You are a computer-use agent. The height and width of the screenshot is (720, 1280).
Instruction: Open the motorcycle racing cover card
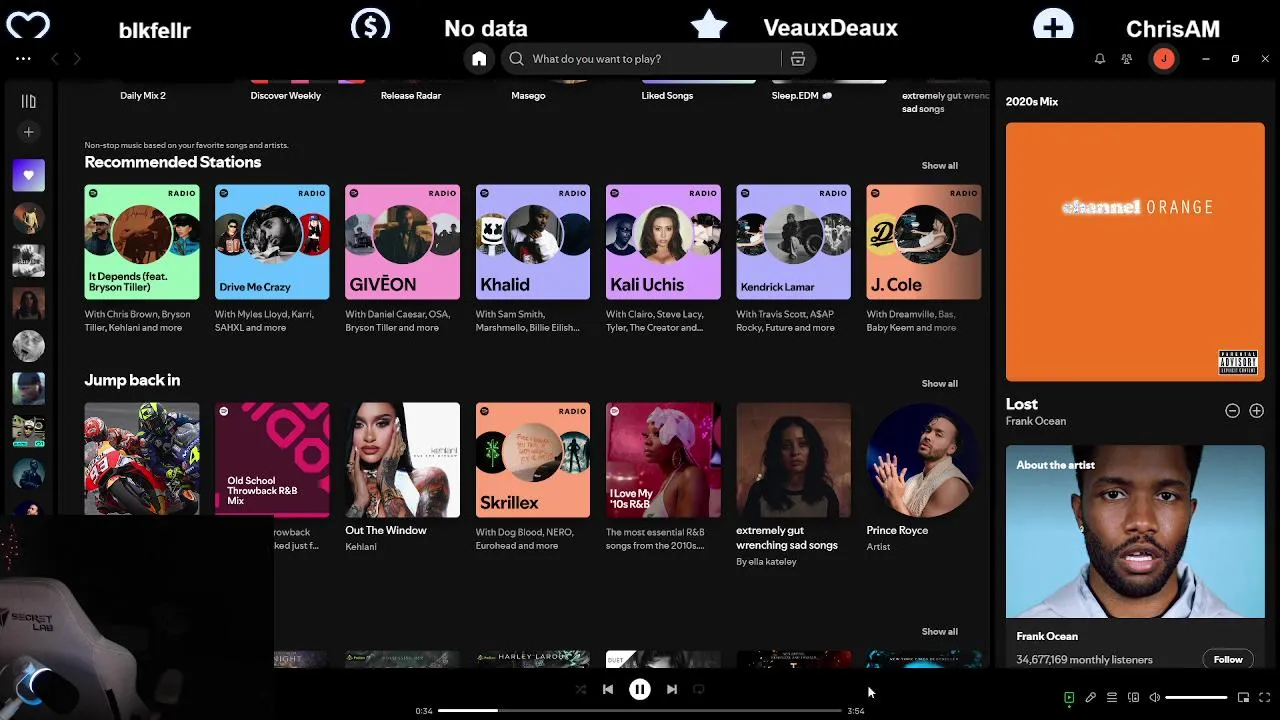point(142,460)
